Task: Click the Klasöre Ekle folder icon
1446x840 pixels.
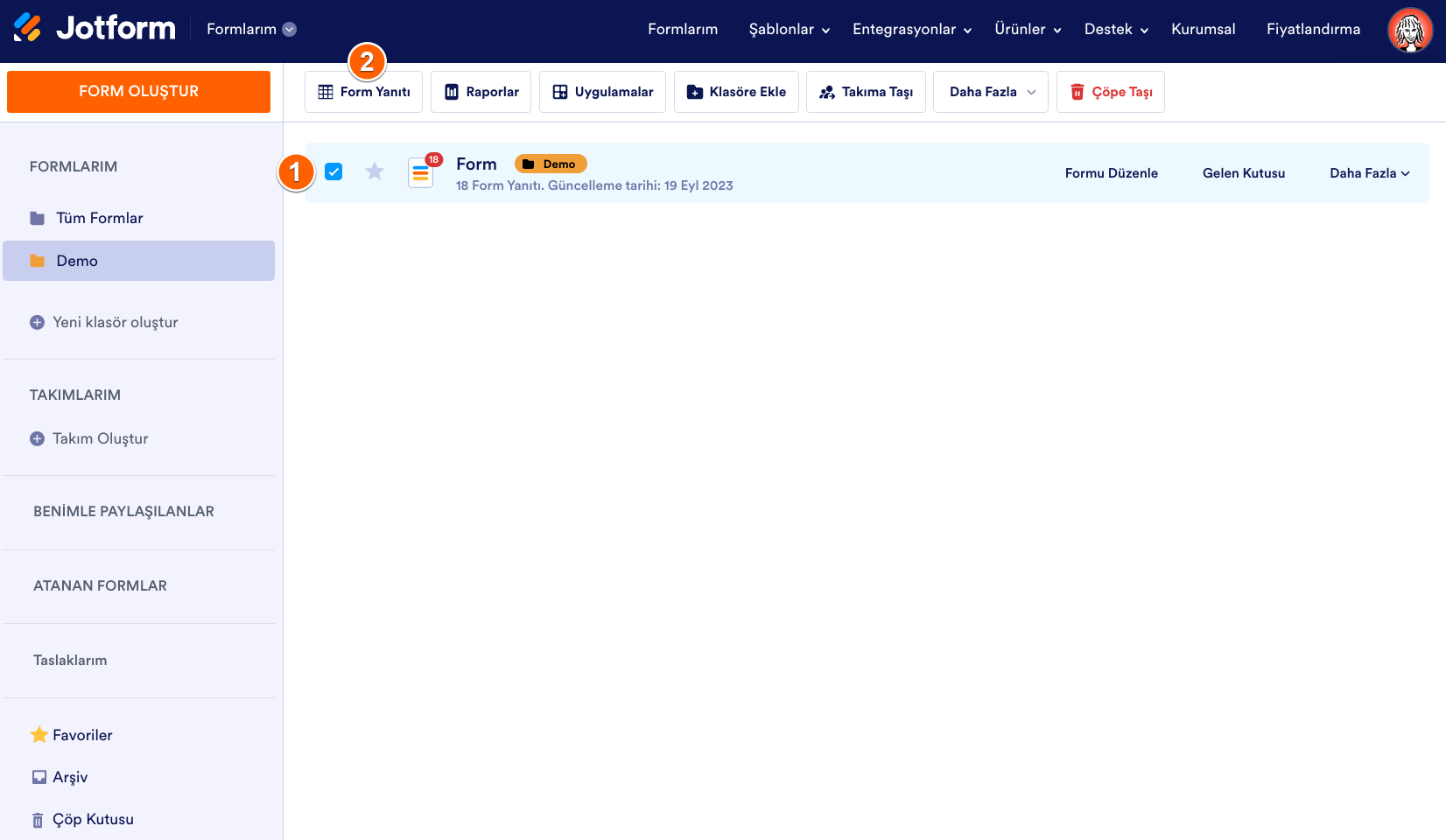Action: pyautogui.click(x=695, y=92)
